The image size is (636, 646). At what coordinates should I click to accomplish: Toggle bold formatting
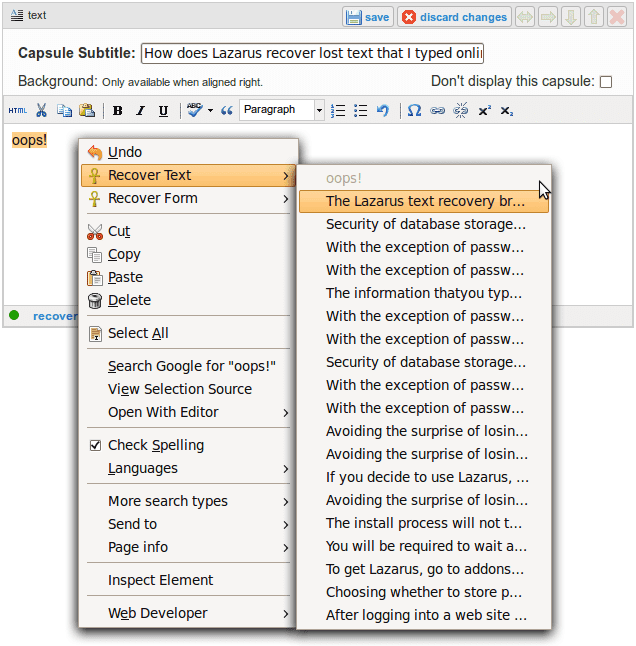[x=118, y=110]
